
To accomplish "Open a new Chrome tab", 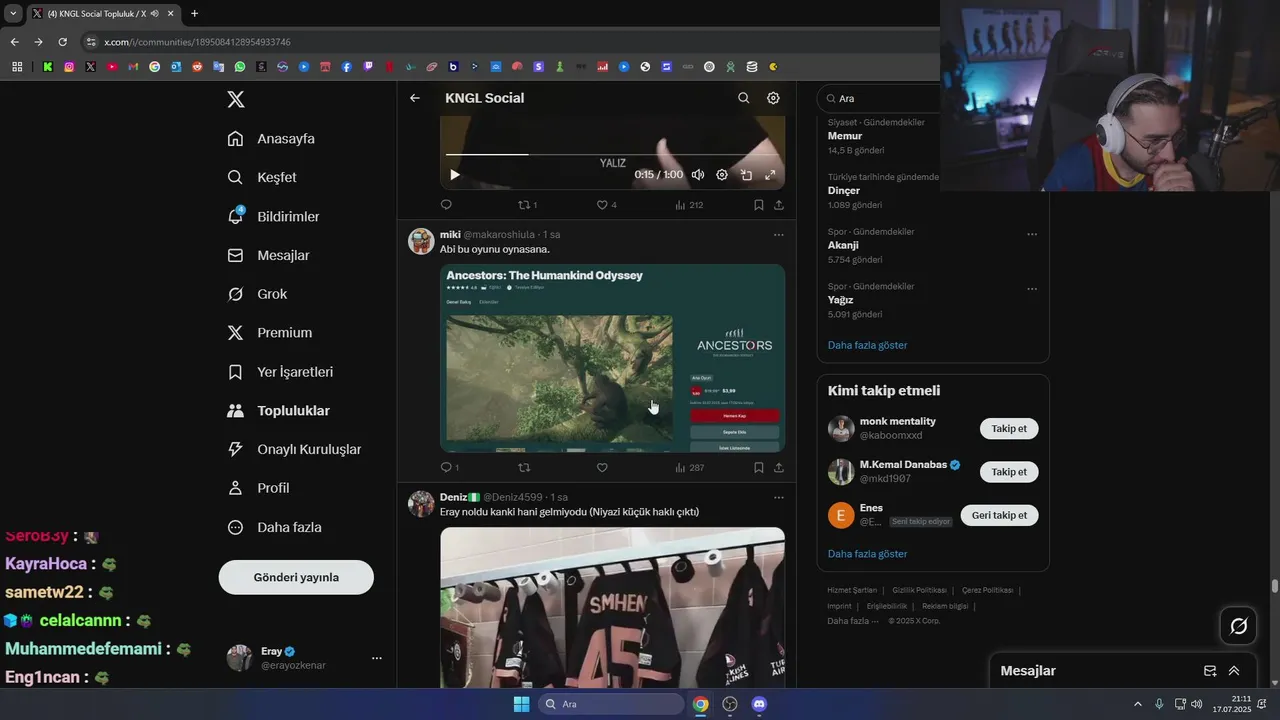I will pyautogui.click(x=194, y=13).
